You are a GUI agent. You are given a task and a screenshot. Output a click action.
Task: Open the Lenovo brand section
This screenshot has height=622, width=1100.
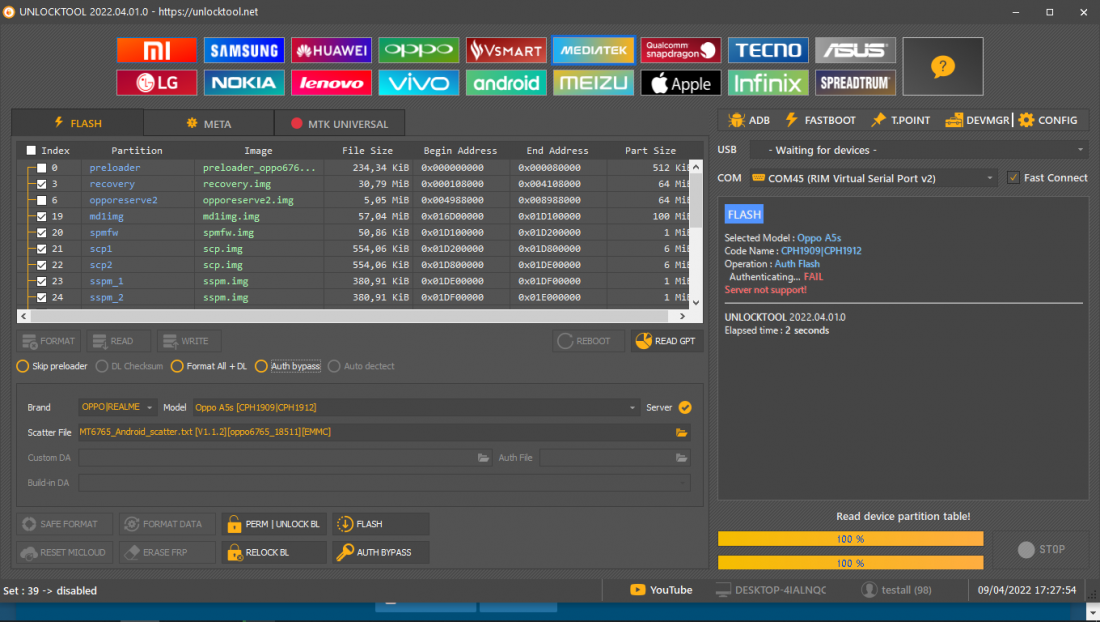(x=331, y=83)
